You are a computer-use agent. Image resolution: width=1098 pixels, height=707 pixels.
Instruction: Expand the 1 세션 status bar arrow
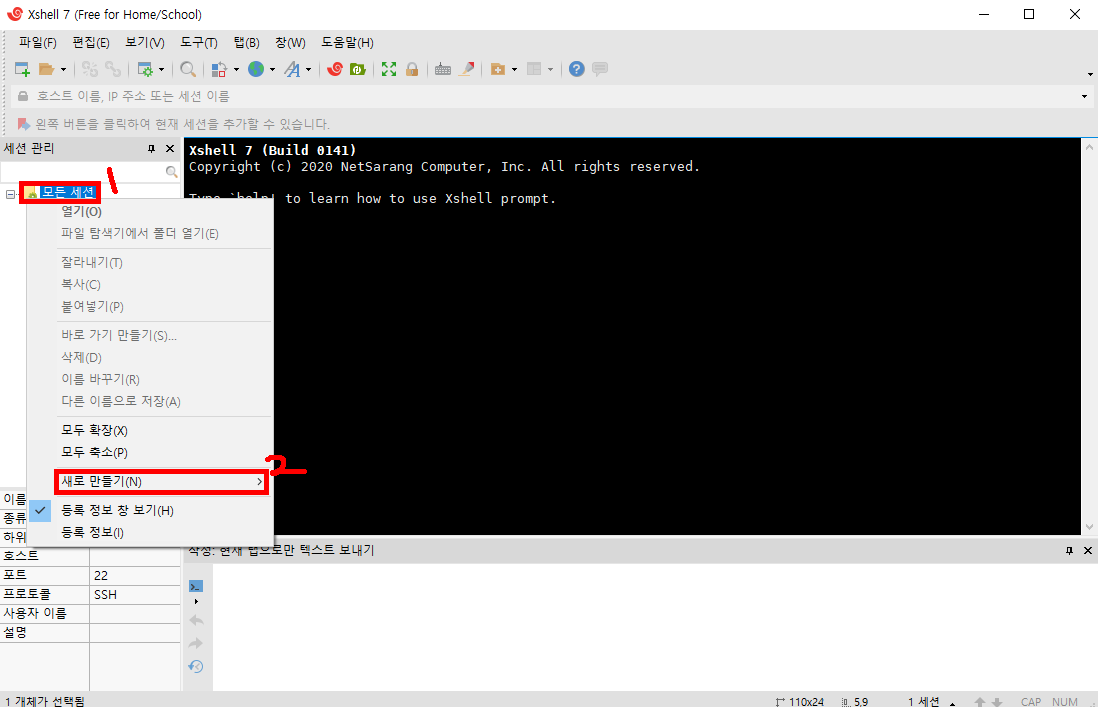(x=952, y=702)
